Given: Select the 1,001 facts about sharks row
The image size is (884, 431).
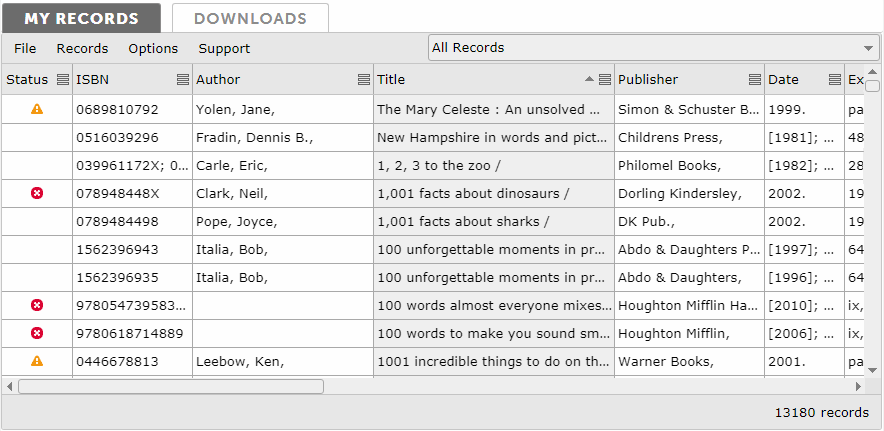Looking at the screenshot, I should pos(462,221).
